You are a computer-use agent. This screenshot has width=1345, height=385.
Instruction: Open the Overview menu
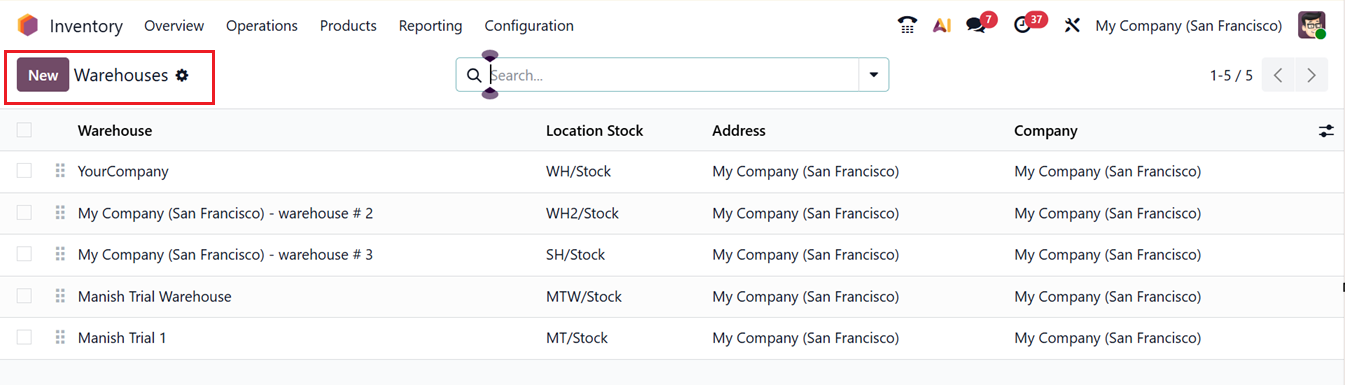(x=174, y=26)
